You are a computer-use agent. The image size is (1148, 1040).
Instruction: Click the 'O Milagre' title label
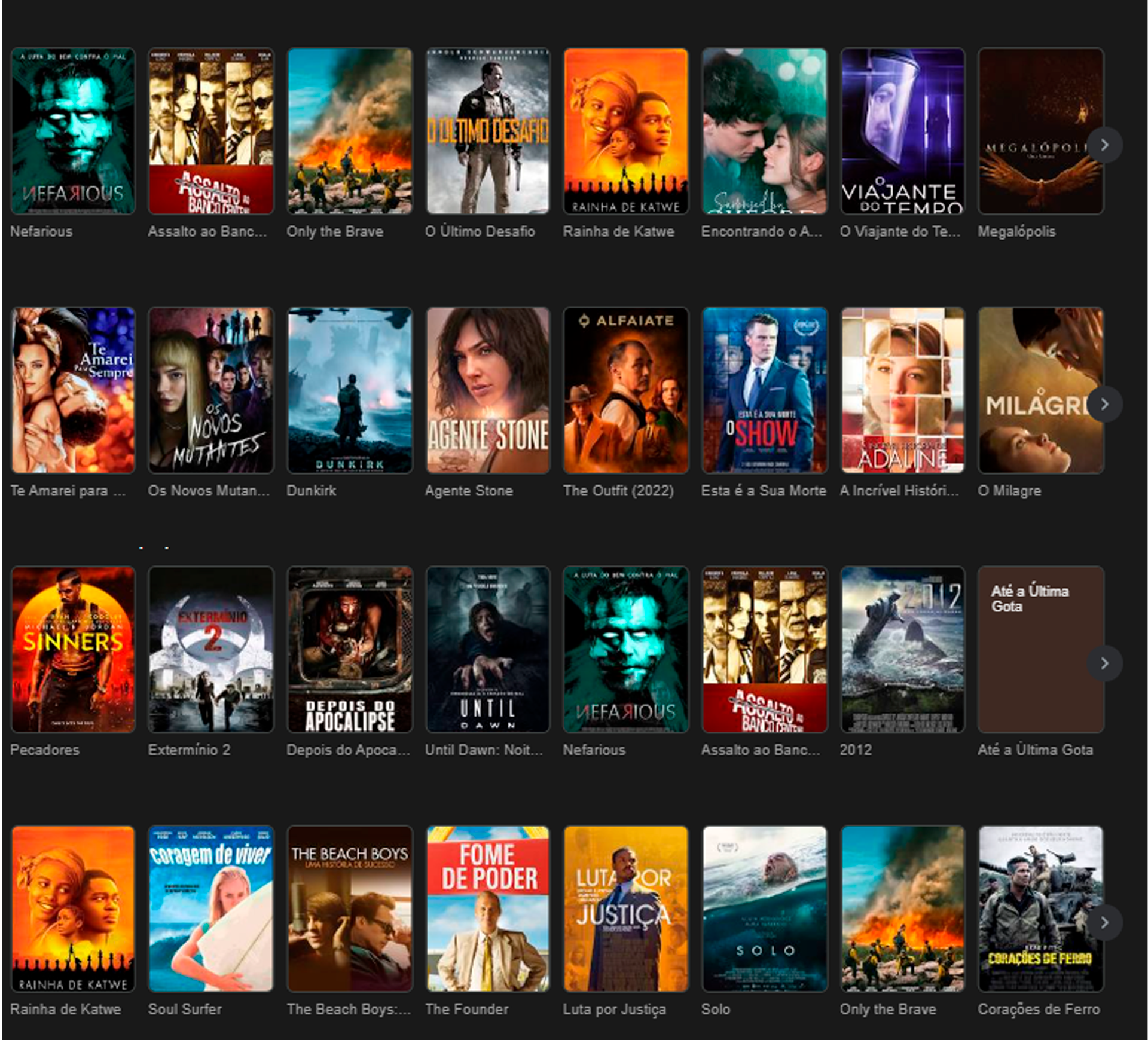[1009, 491]
